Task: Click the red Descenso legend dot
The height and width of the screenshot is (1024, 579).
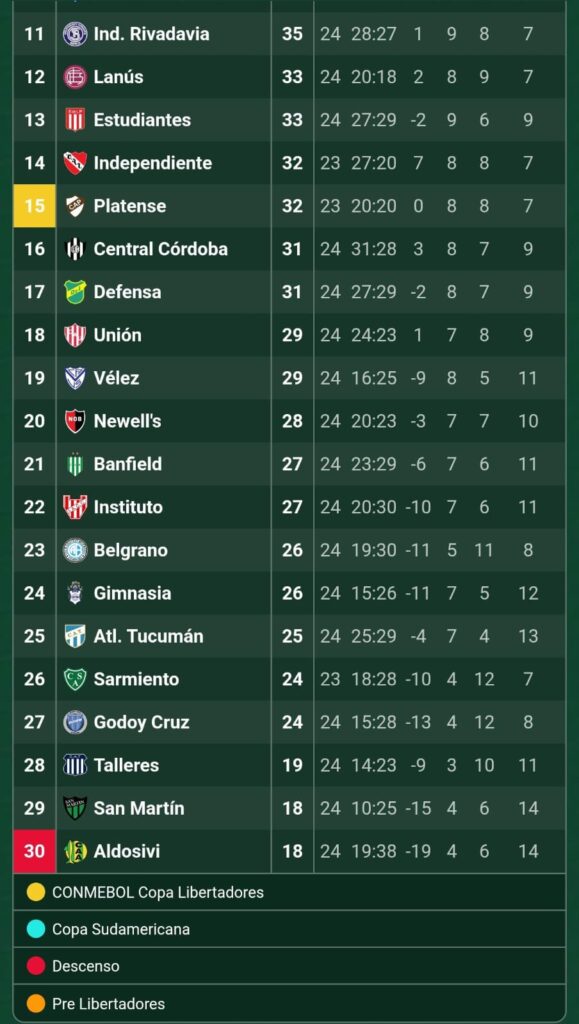Action: click(x=36, y=966)
